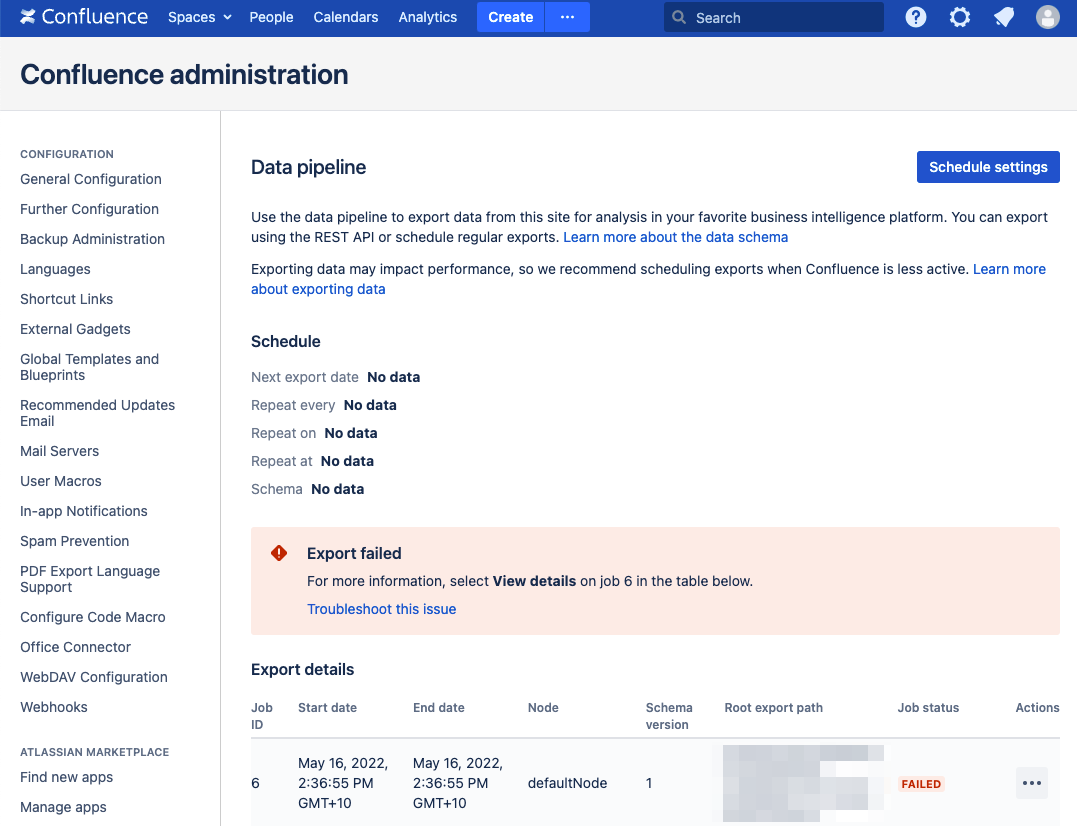Open Manage apps

63,807
